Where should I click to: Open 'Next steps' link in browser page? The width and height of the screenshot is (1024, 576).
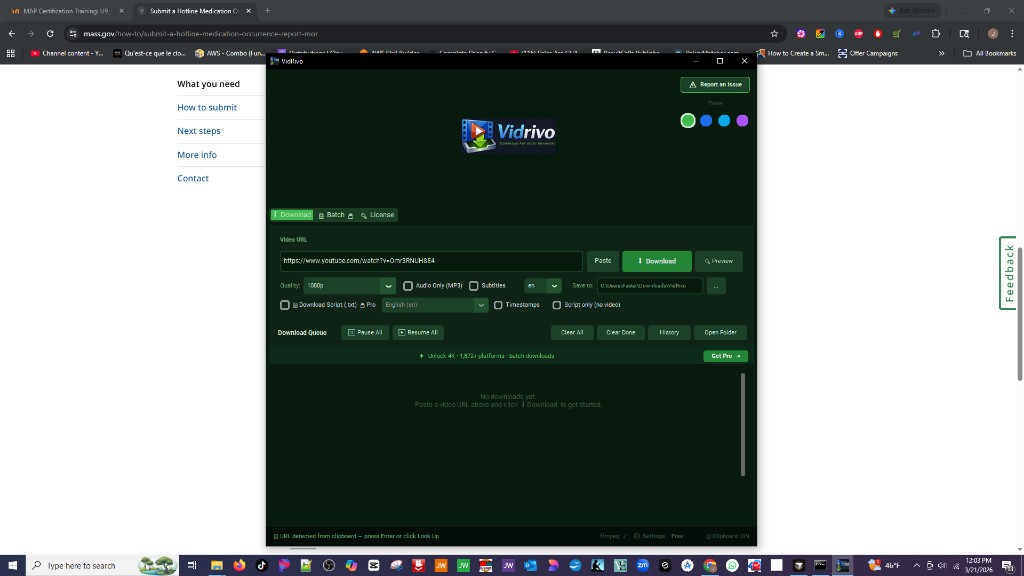(199, 131)
